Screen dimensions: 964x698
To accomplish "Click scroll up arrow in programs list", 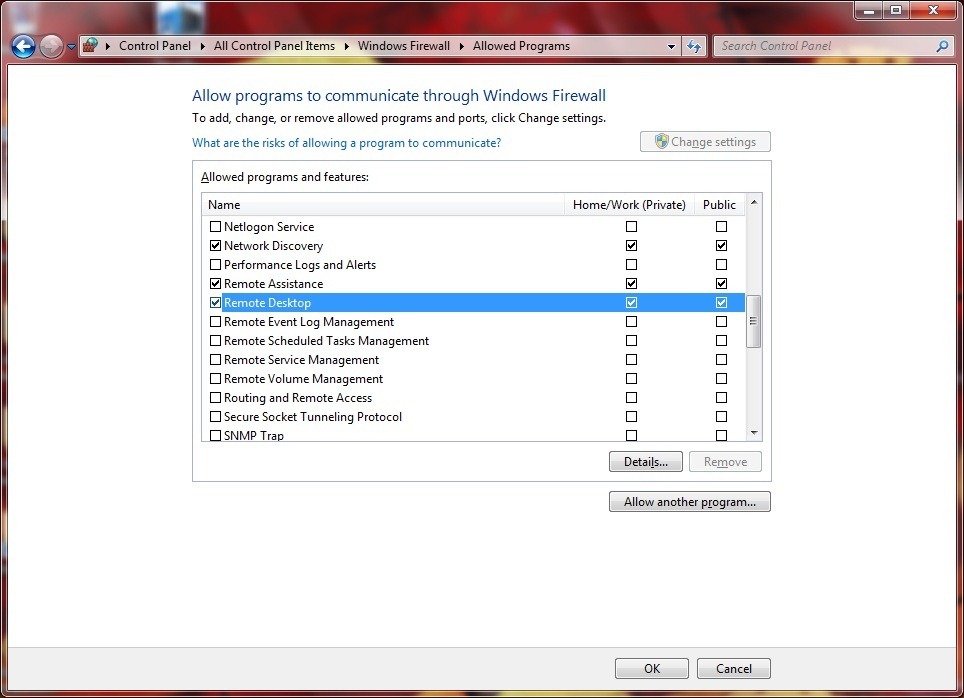I will [754, 204].
